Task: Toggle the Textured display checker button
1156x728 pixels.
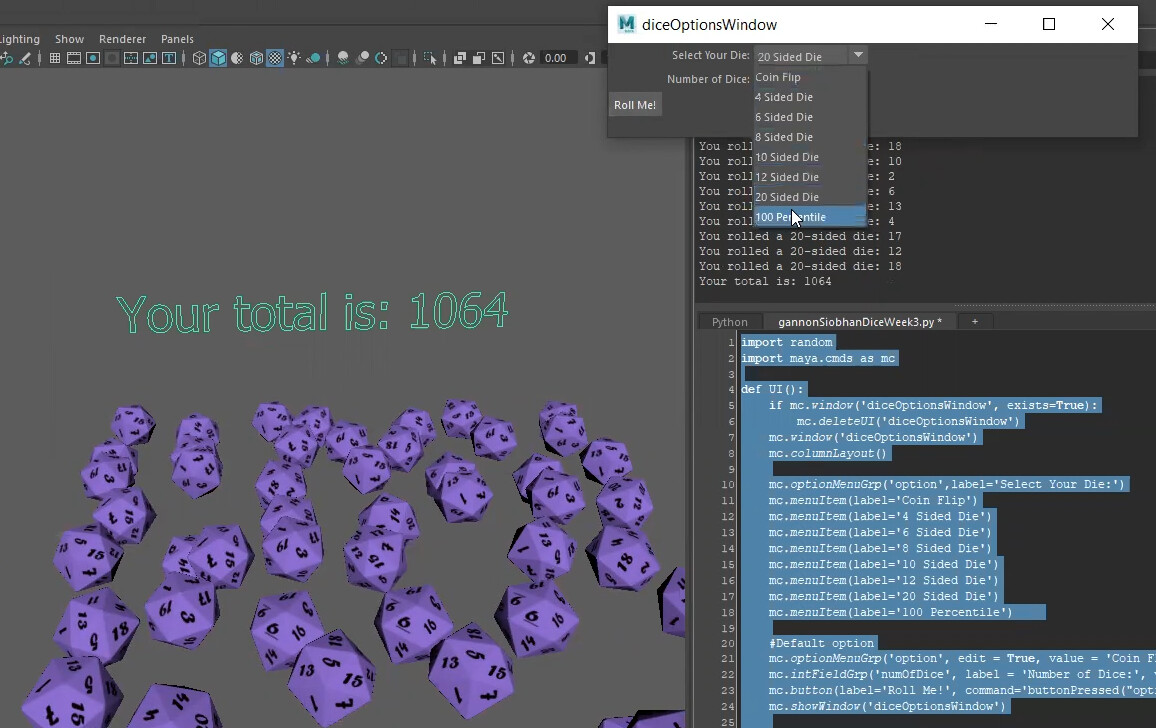Action: [275, 58]
